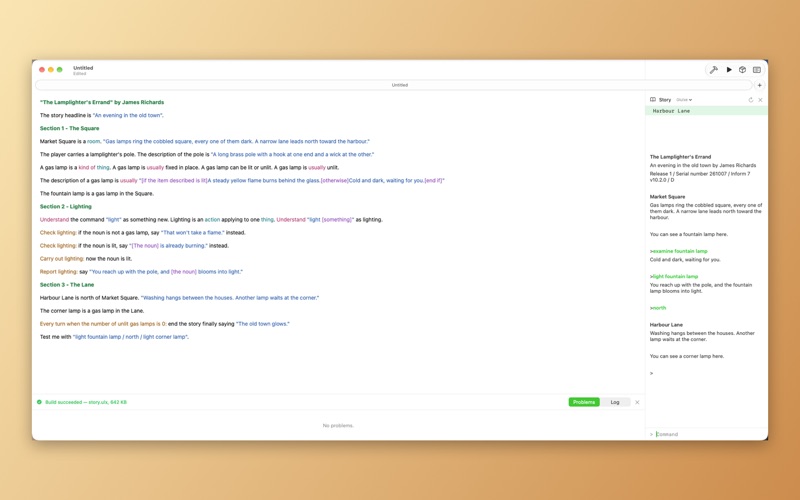
Task: Click the 'Harbour Lane' heading in the transcript
Action: coord(666,324)
